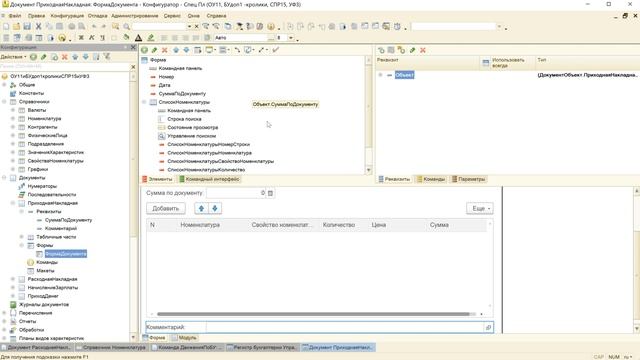Move the form element down with the blue arrow
This screenshot has height=360, width=640.
(x=186, y=50)
